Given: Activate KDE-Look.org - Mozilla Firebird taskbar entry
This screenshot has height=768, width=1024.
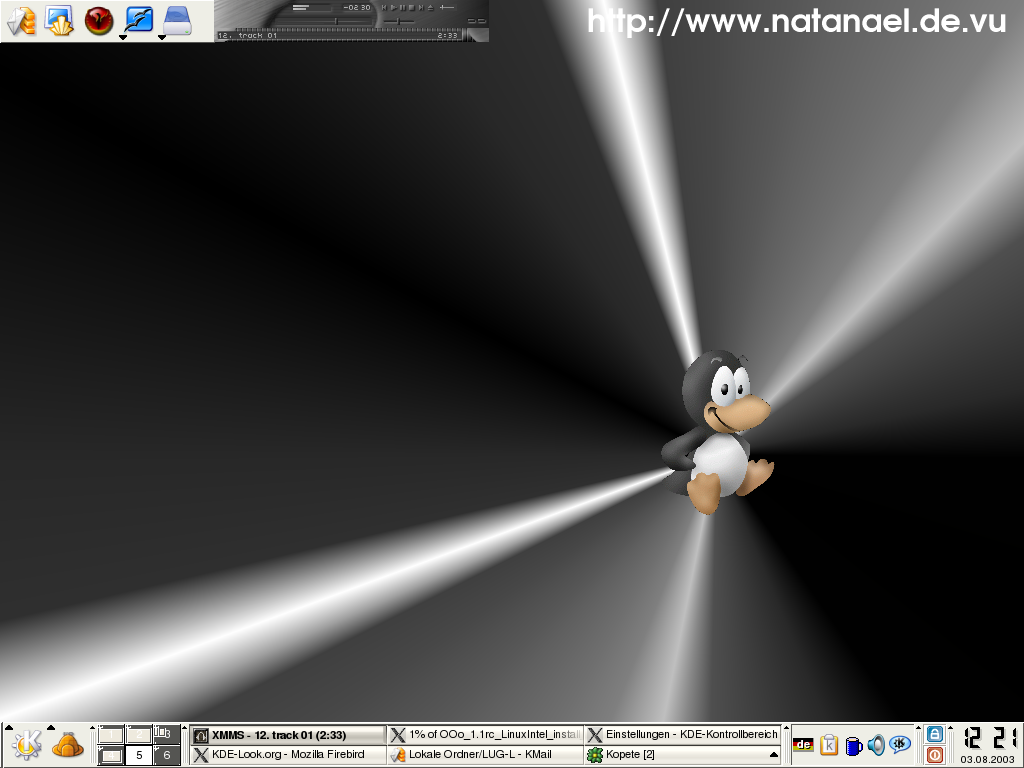Looking at the screenshot, I should click(x=288, y=754).
